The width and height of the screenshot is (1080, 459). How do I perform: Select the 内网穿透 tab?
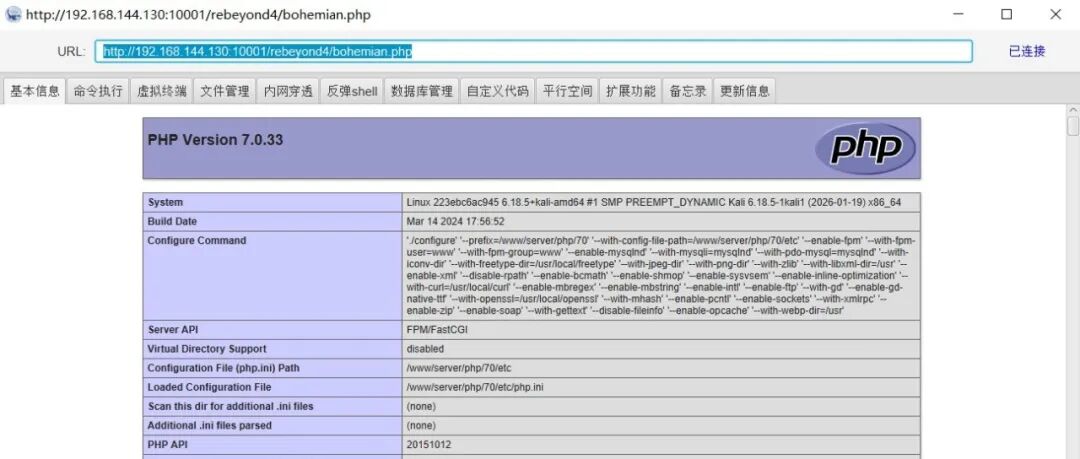pos(289,91)
